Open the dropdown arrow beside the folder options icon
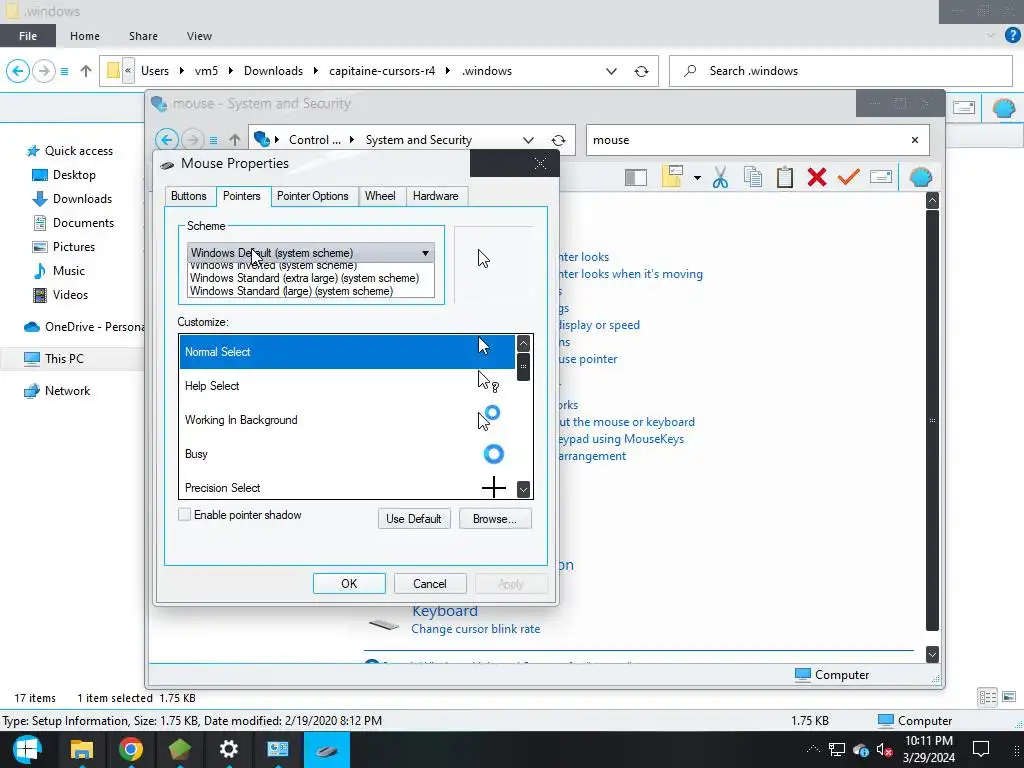 697,178
